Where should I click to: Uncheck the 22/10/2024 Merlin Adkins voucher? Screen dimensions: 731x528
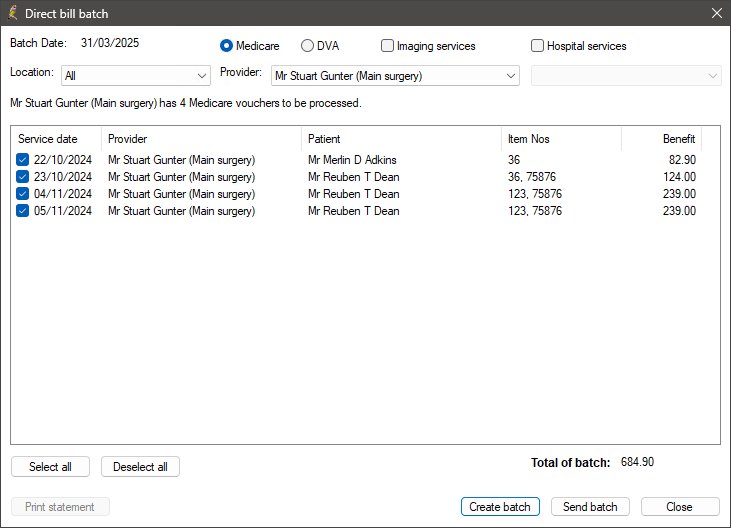tap(22, 160)
